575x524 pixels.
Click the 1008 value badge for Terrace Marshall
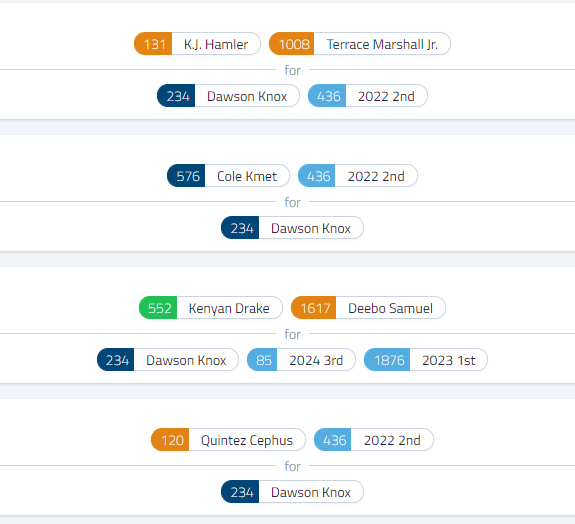pyautogui.click(x=292, y=44)
